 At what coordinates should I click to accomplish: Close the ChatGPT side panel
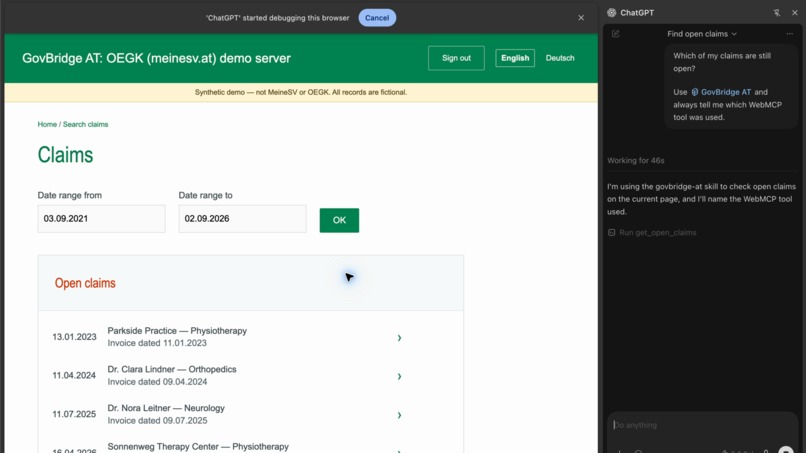click(795, 13)
